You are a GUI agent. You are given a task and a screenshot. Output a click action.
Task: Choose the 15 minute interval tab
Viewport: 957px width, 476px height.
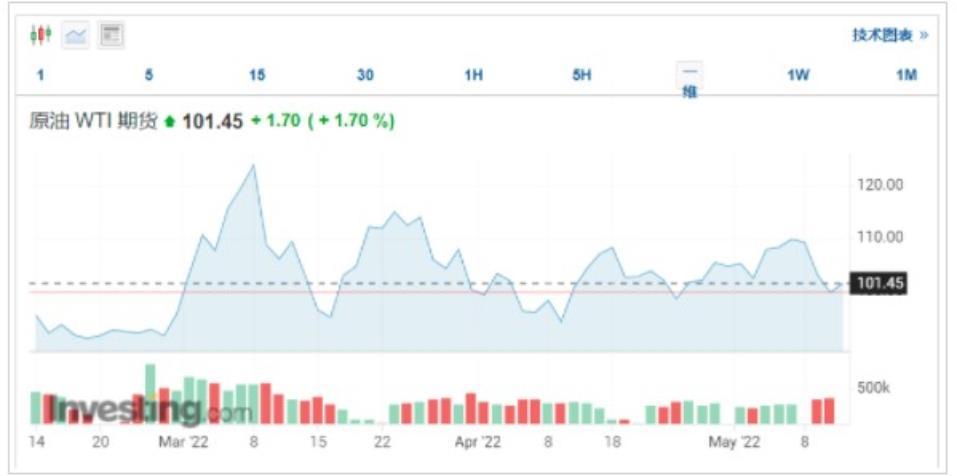point(257,76)
